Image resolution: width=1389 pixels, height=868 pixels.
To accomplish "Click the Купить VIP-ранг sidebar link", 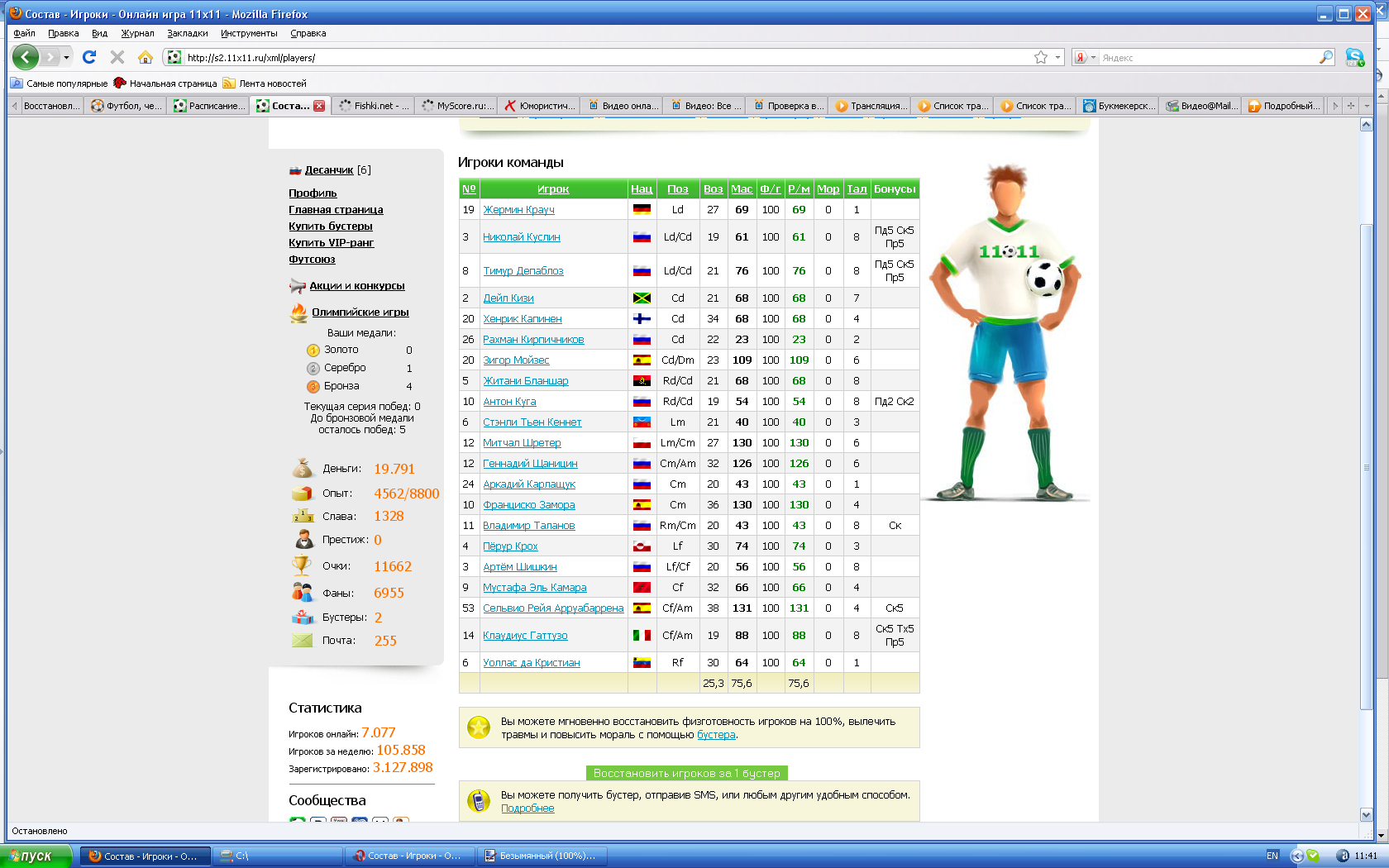I will (331, 243).
